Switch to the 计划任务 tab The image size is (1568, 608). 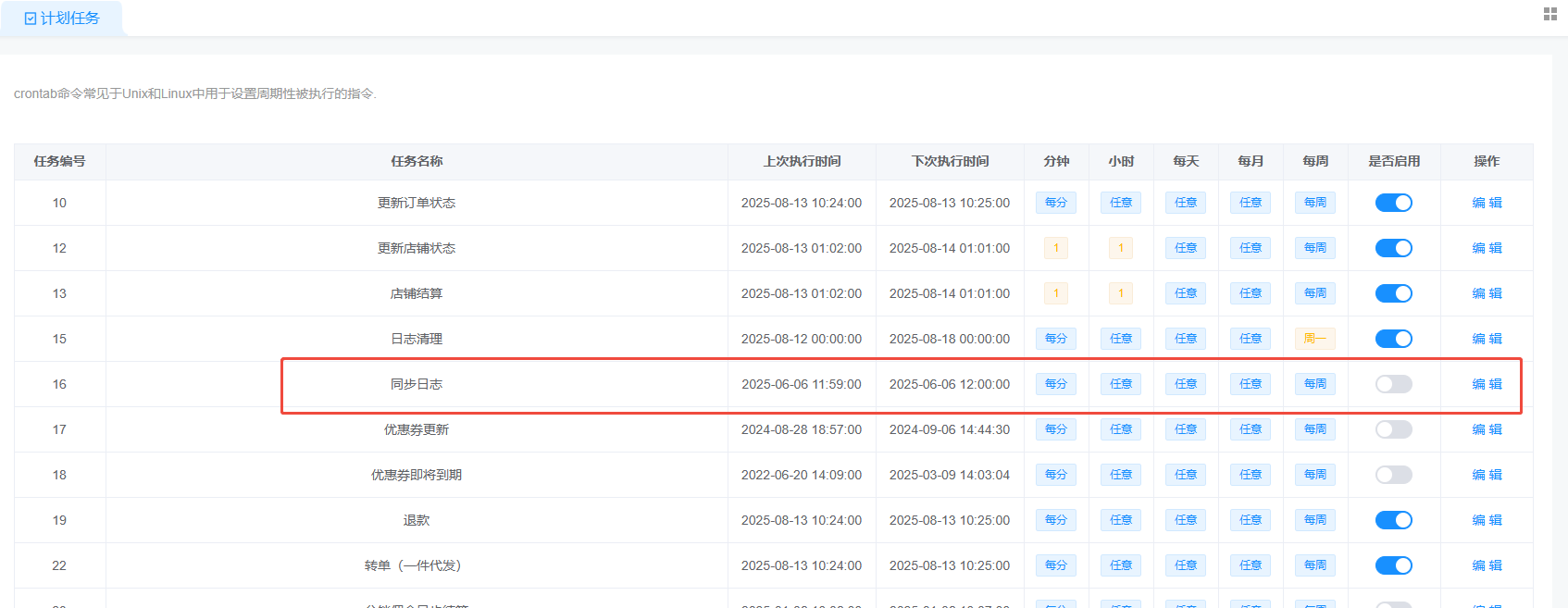(x=62, y=19)
